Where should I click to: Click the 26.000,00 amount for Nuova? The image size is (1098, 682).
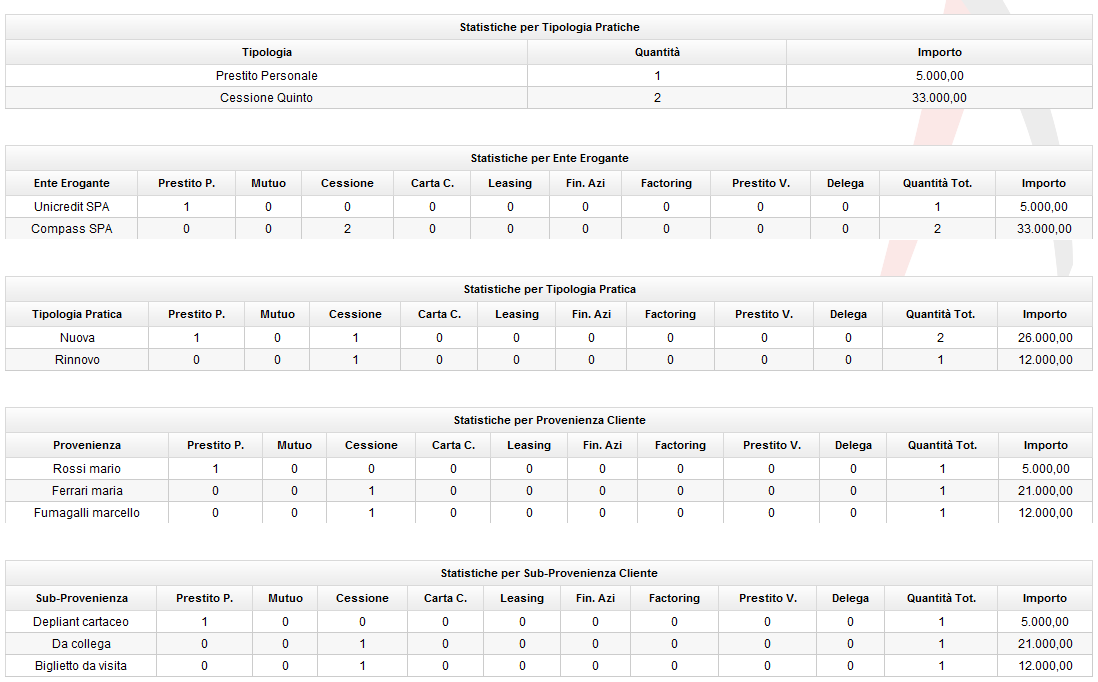pos(1045,337)
